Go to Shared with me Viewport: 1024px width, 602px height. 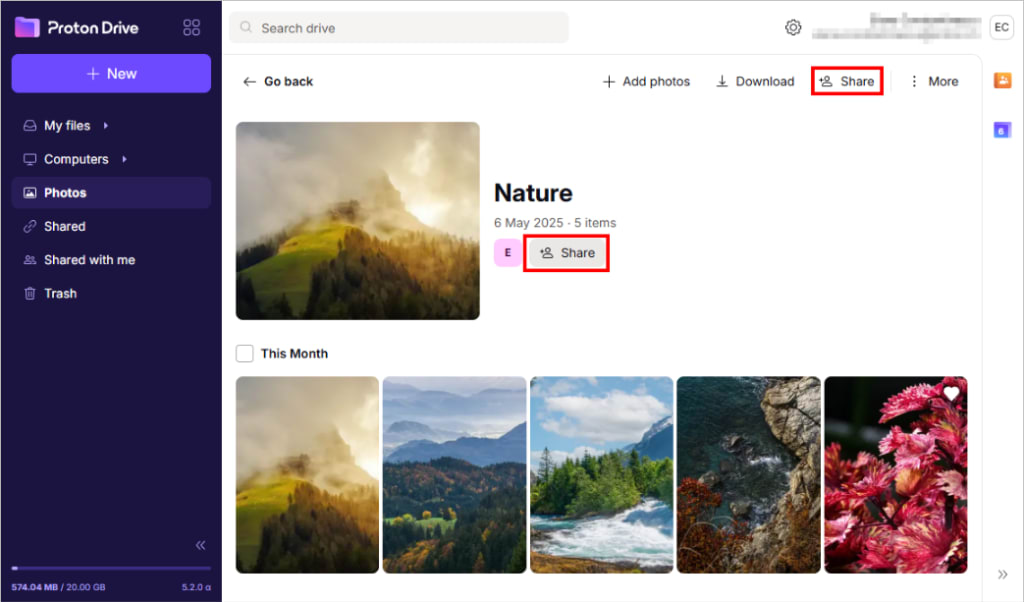89,259
